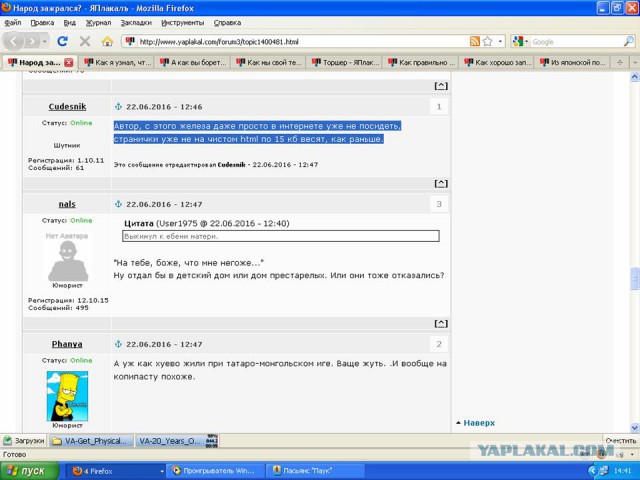Image resolution: width=640 pixels, height=480 pixels.
Task: Open Cudesnik's user profile link
Action: pos(67,107)
